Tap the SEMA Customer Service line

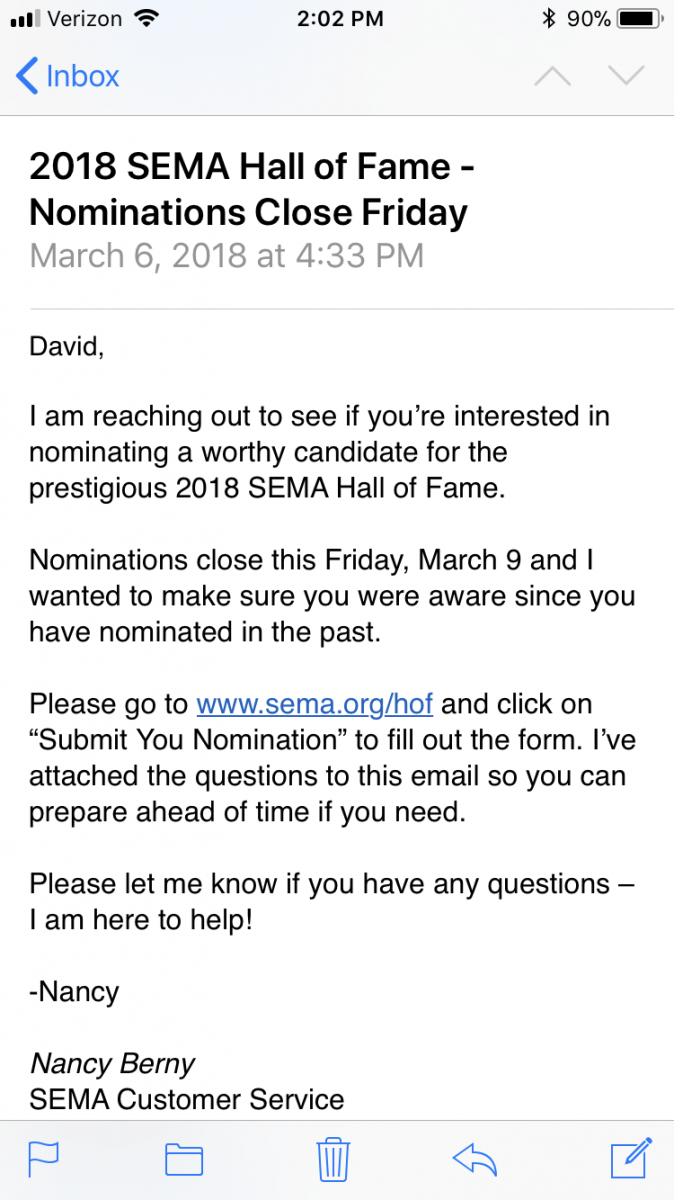coord(186,1100)
